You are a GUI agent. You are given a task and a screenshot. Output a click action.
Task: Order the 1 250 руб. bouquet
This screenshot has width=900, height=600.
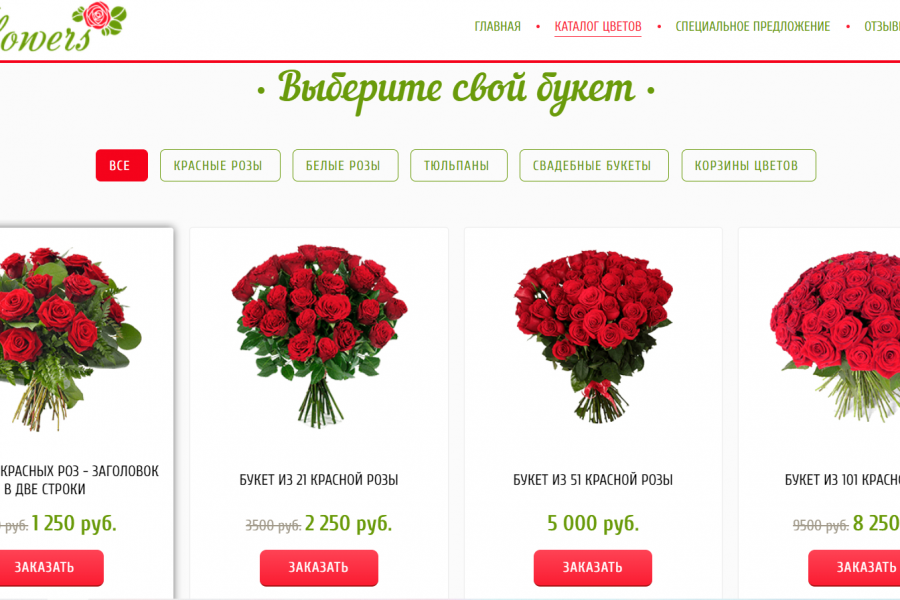51,567
